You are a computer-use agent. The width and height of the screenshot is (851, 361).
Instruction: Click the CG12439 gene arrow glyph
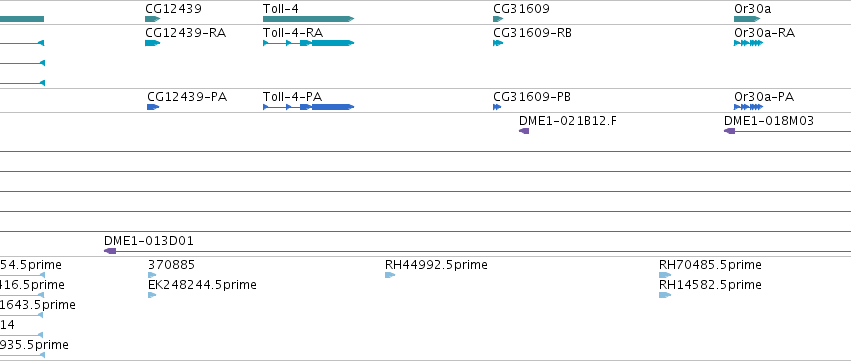[153, 19]
